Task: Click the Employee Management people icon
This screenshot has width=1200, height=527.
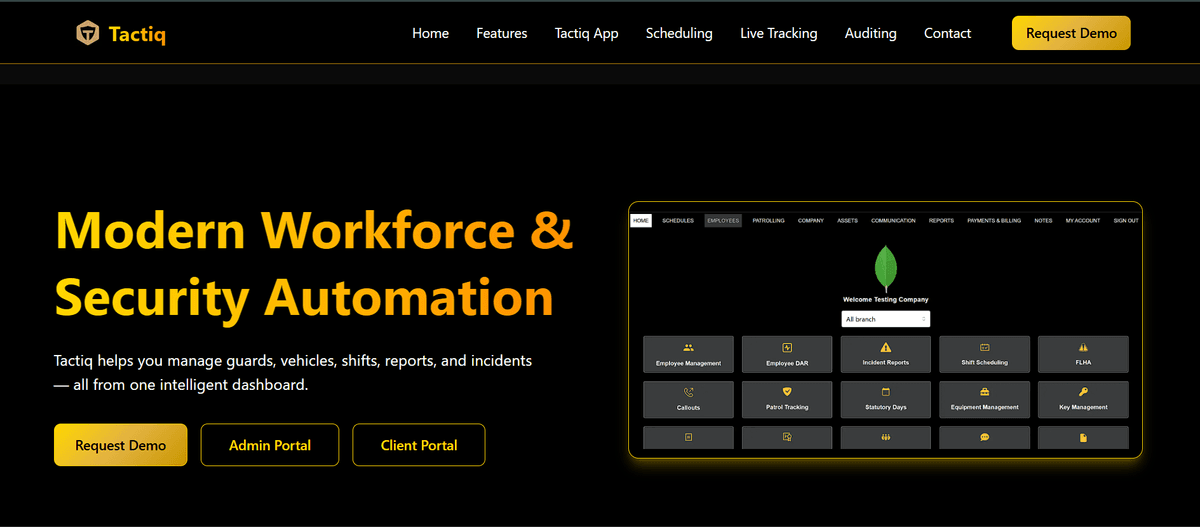Action: click(x=688, y=347)
